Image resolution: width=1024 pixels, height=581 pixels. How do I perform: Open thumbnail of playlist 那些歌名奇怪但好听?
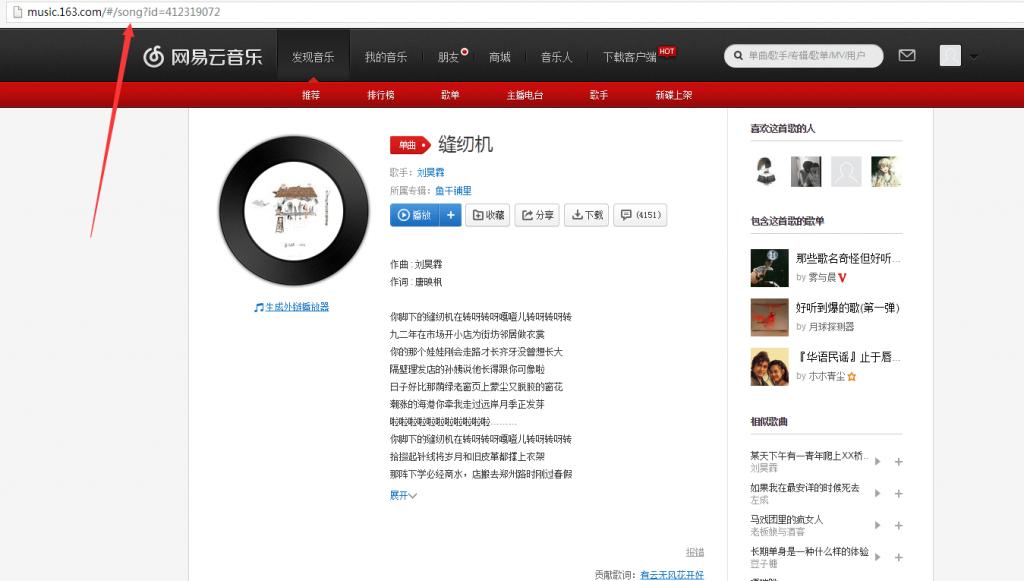click(x=770, y=268)
